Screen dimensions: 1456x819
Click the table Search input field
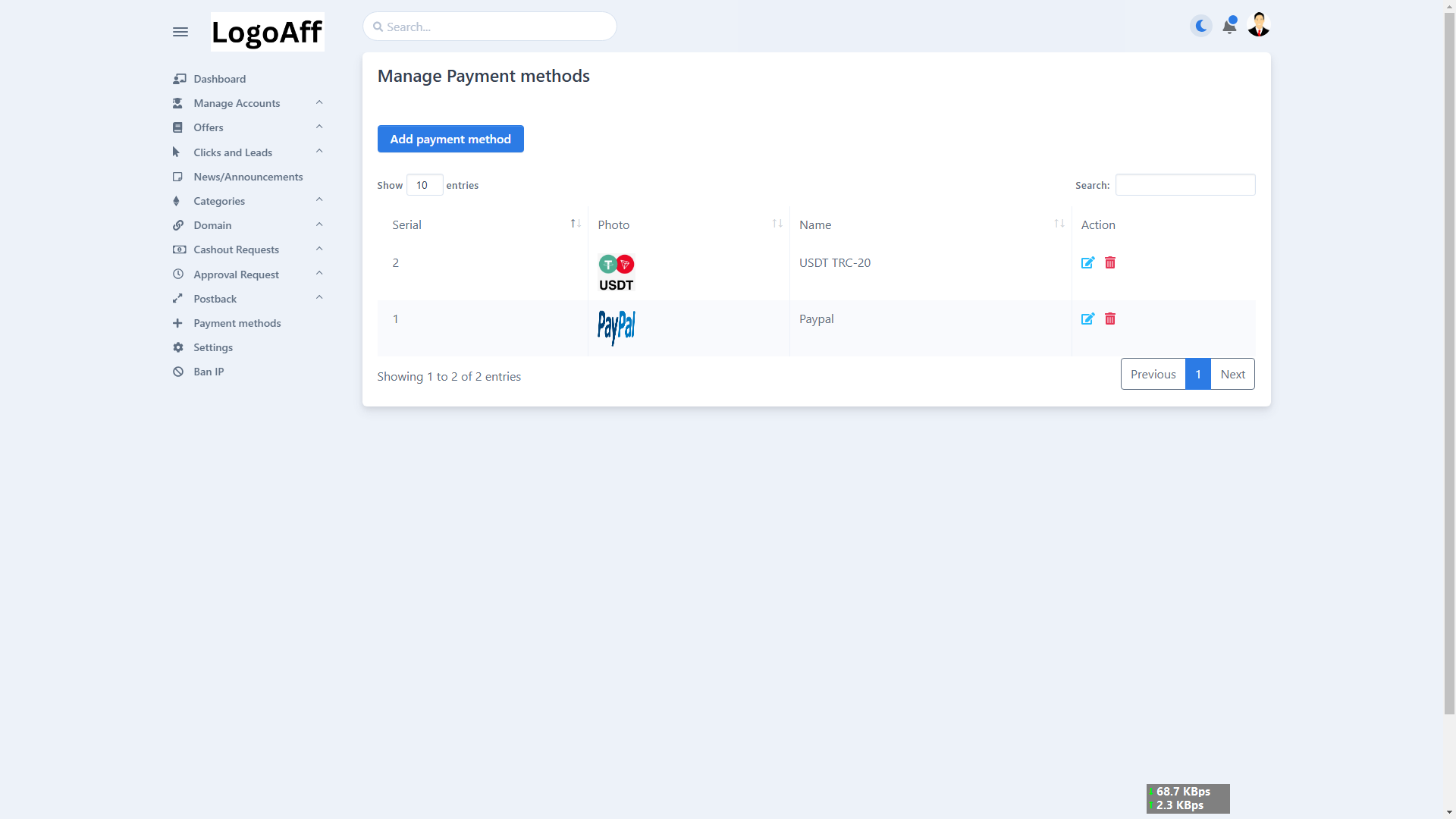point(1185,185)
